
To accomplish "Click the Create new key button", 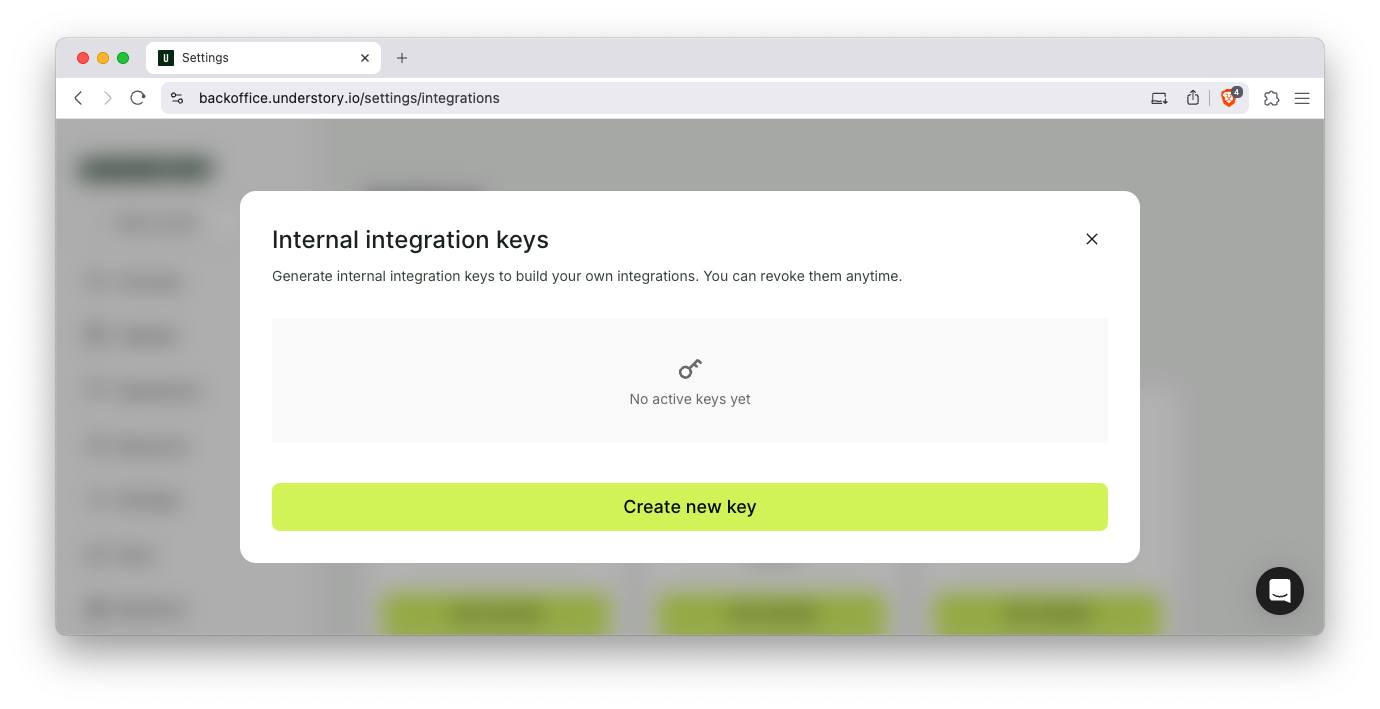I will click(x=689, y=507).
